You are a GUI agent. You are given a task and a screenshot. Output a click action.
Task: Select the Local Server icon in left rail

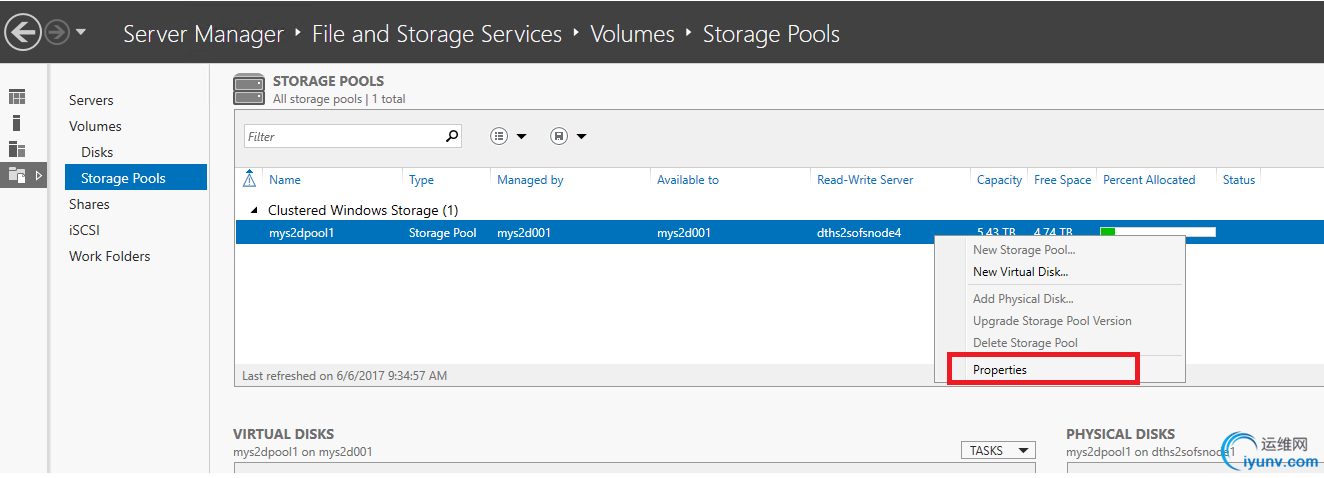(17, 123)
